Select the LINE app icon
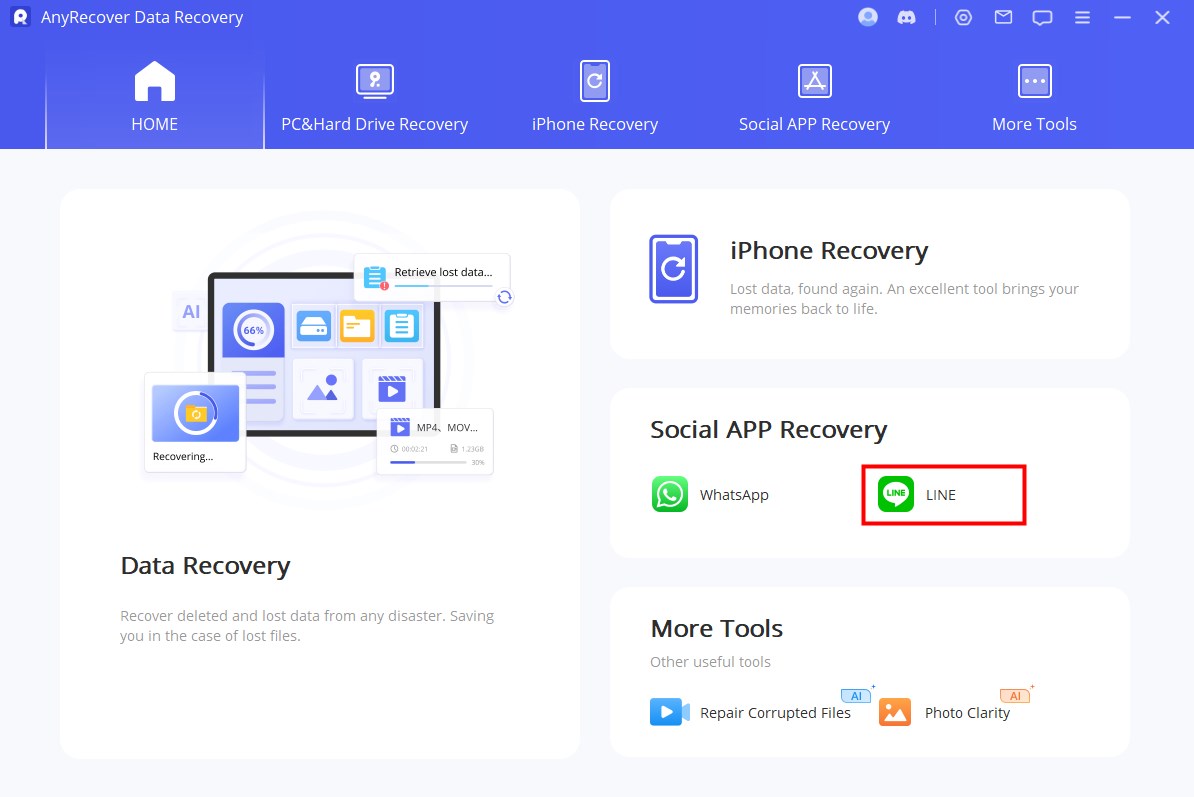 (x=896, y=494)
